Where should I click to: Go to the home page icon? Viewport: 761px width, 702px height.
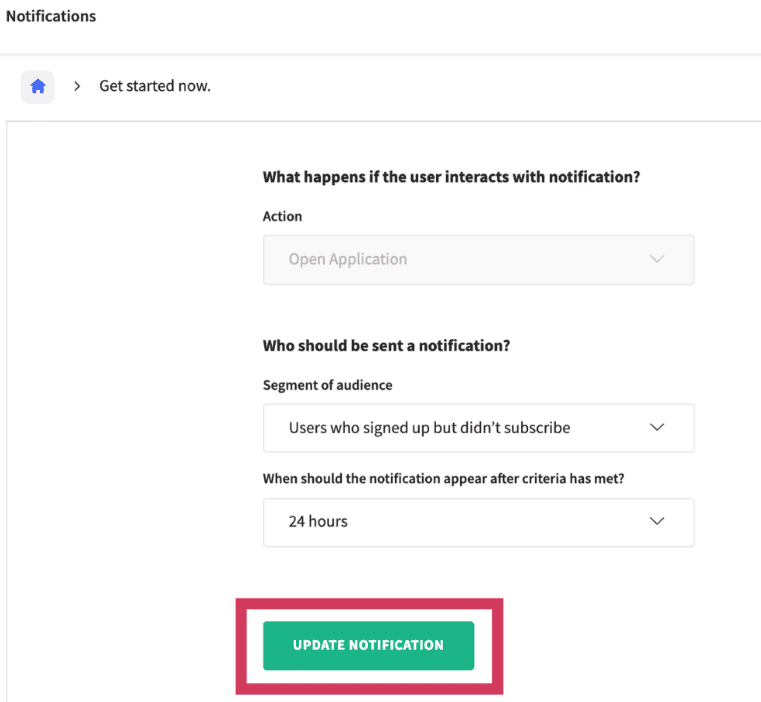point(38,87)
